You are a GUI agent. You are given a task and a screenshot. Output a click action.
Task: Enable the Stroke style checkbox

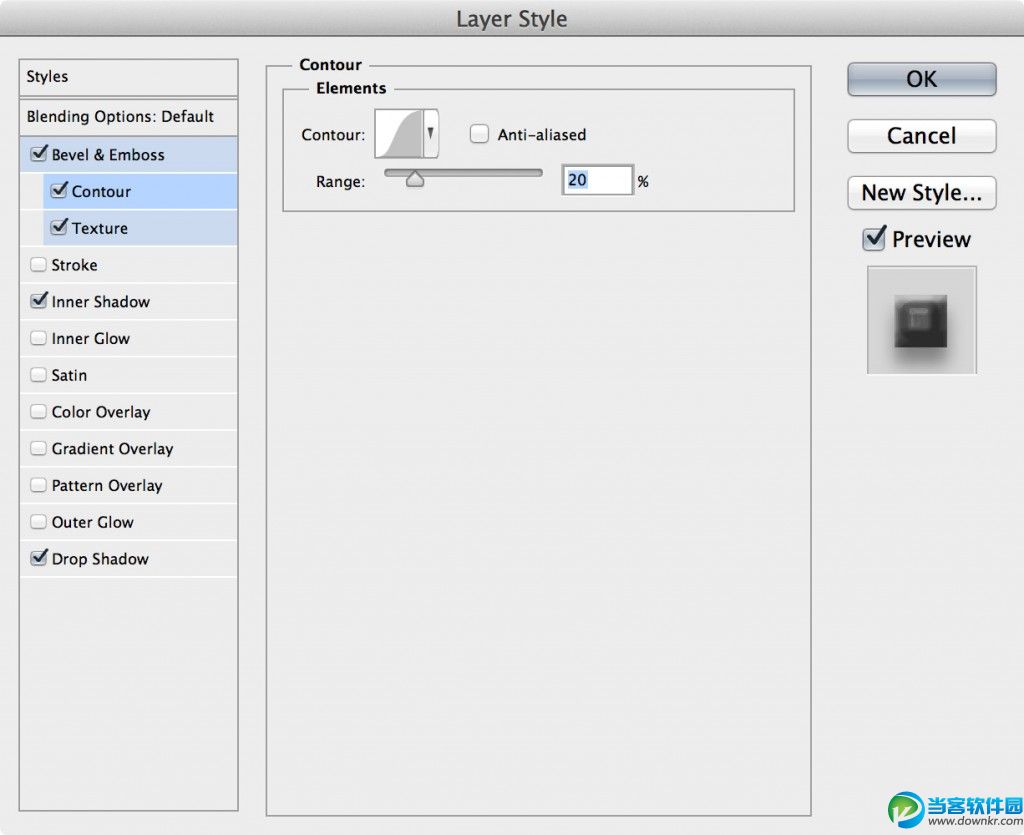coord(39,264)
